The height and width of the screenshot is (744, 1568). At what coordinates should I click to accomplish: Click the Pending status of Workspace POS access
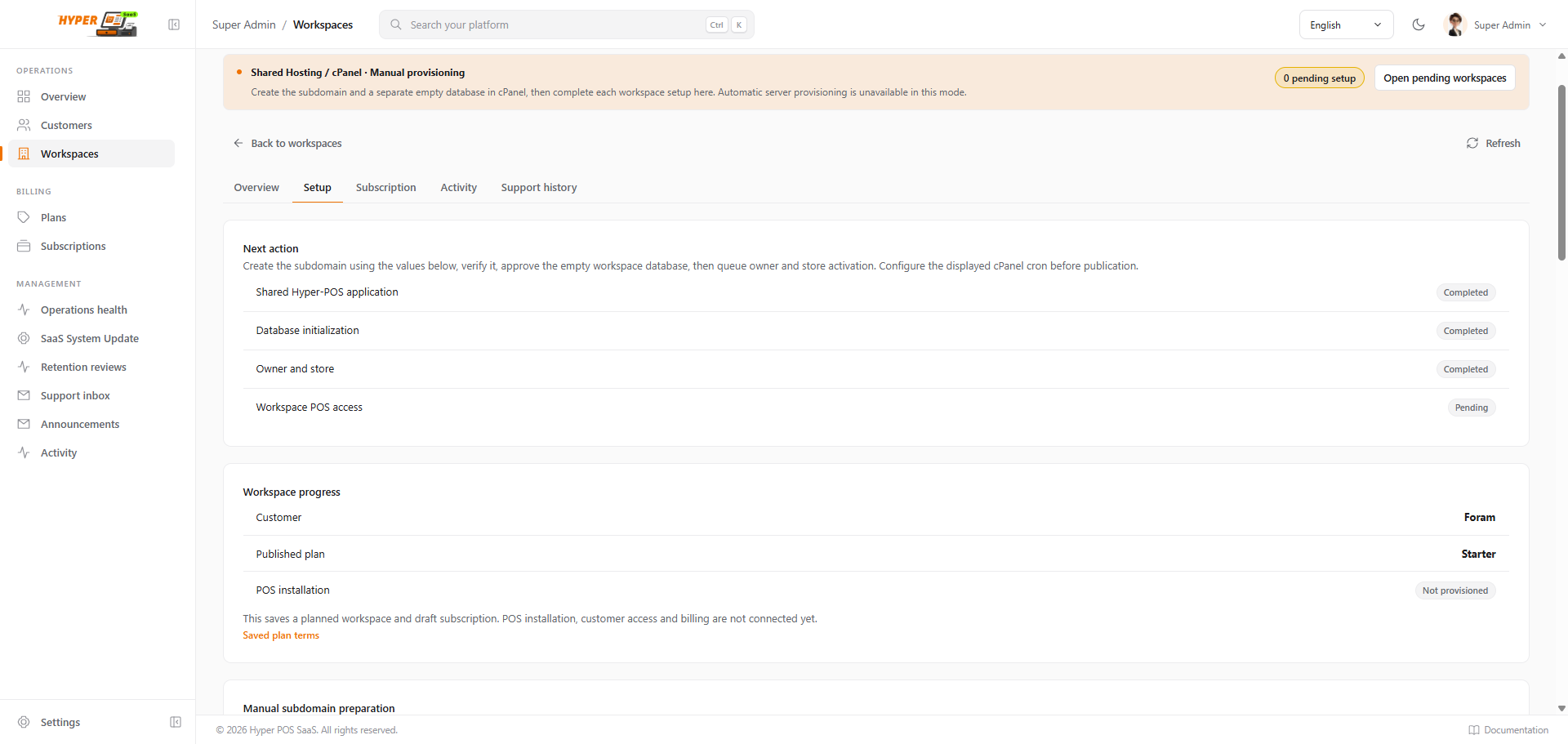point(1472,408)
